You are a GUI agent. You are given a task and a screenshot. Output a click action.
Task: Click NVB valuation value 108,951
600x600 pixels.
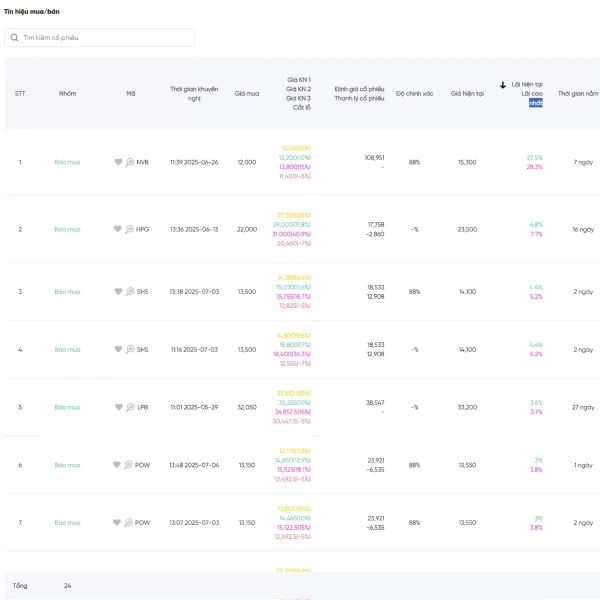click(x=374, y=158)
